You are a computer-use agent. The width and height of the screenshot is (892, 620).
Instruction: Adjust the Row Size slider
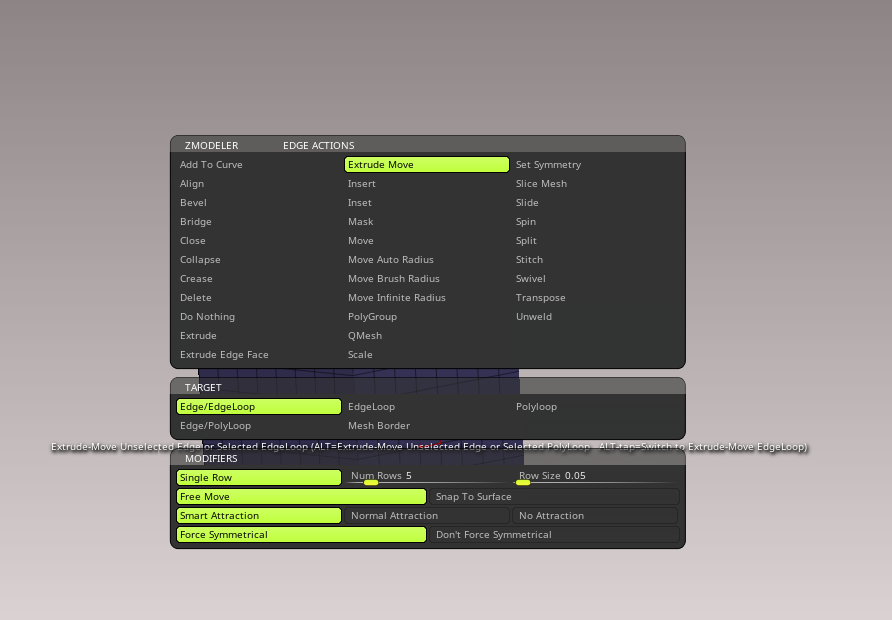click(x=594, y=478)
